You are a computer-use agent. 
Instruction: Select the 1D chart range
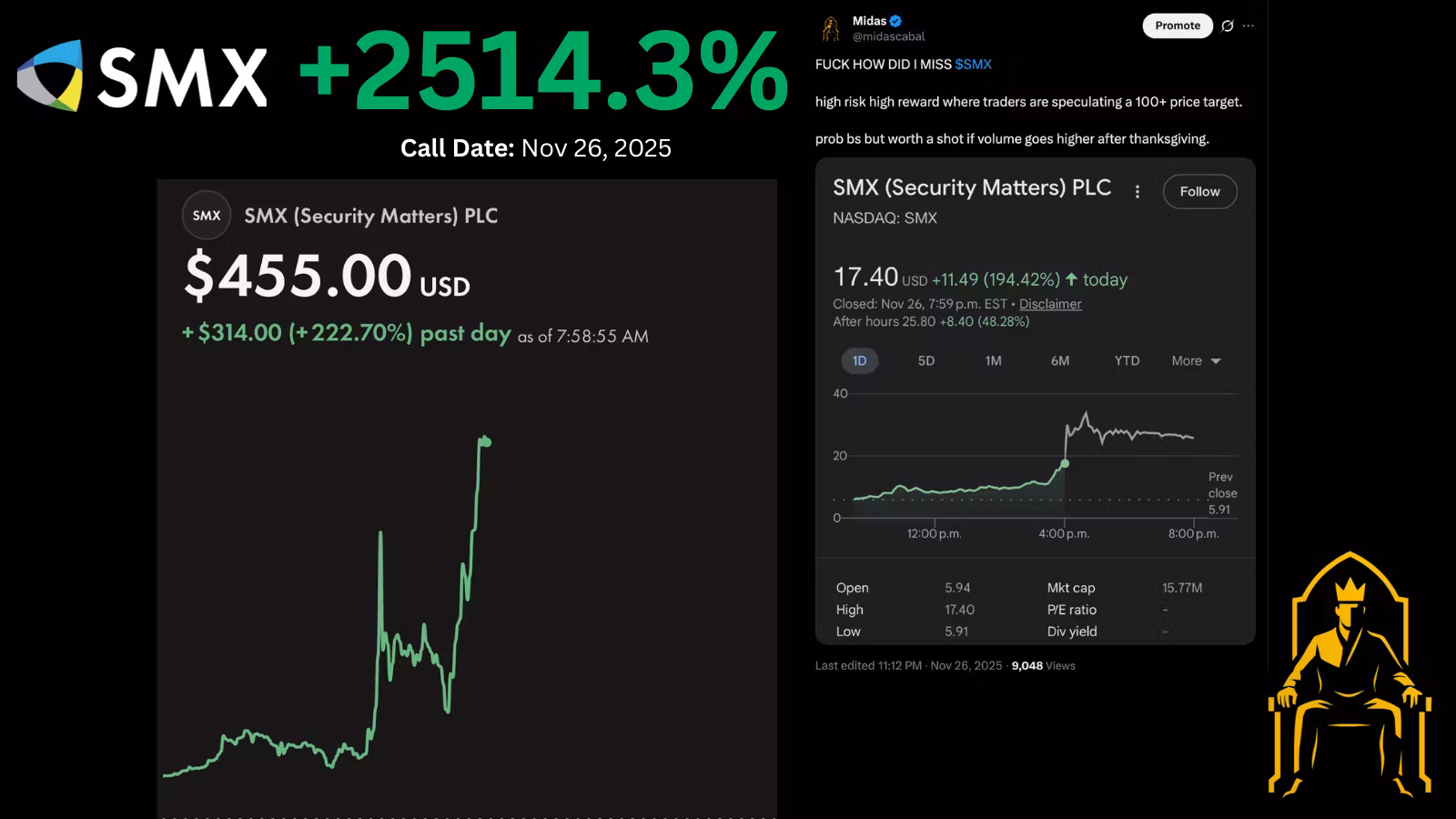point(859,361)
